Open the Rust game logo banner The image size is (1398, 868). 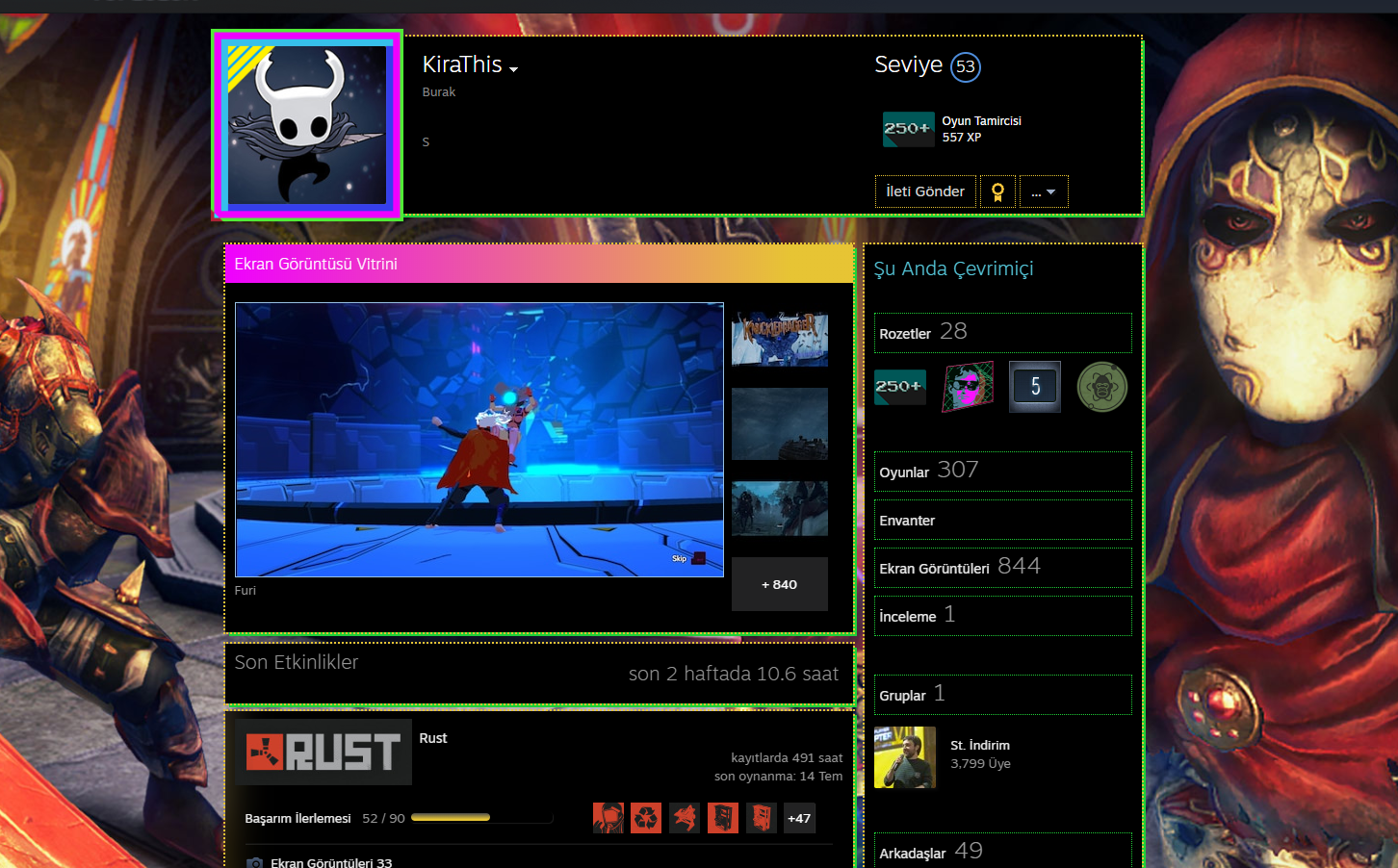pos(324,752)
